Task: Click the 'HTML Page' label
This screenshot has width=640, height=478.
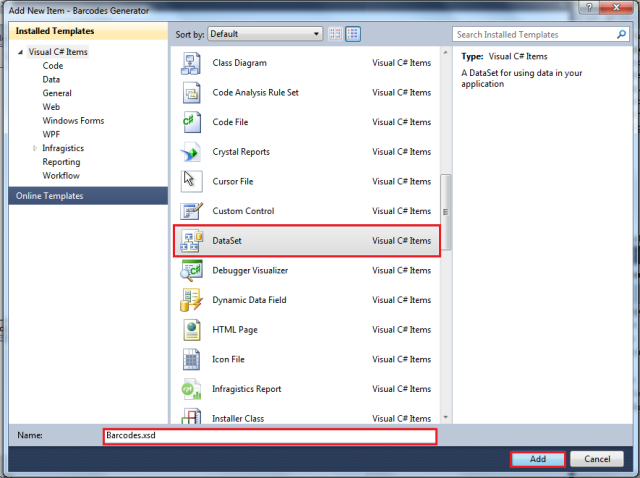Action: pos(235,330)
